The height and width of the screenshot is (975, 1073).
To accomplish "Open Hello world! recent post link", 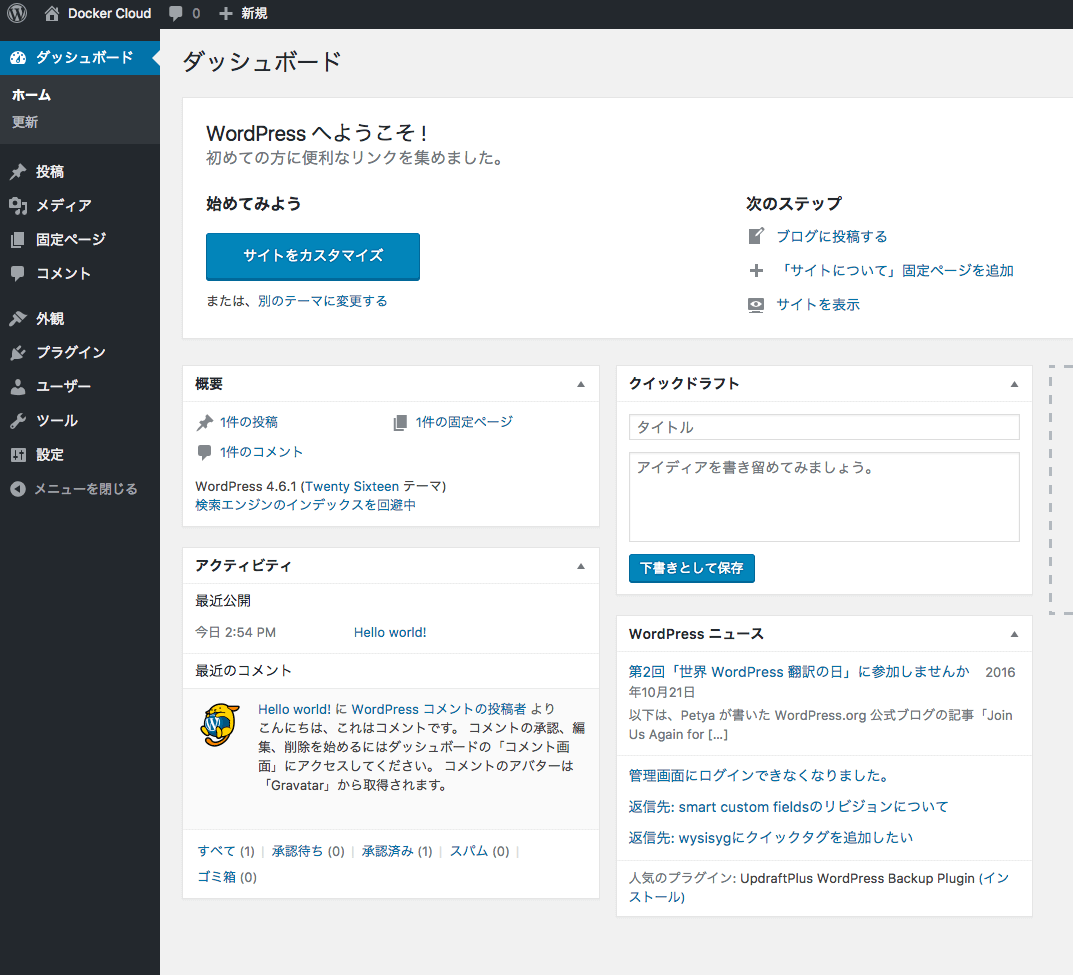I will click(390, 633).
